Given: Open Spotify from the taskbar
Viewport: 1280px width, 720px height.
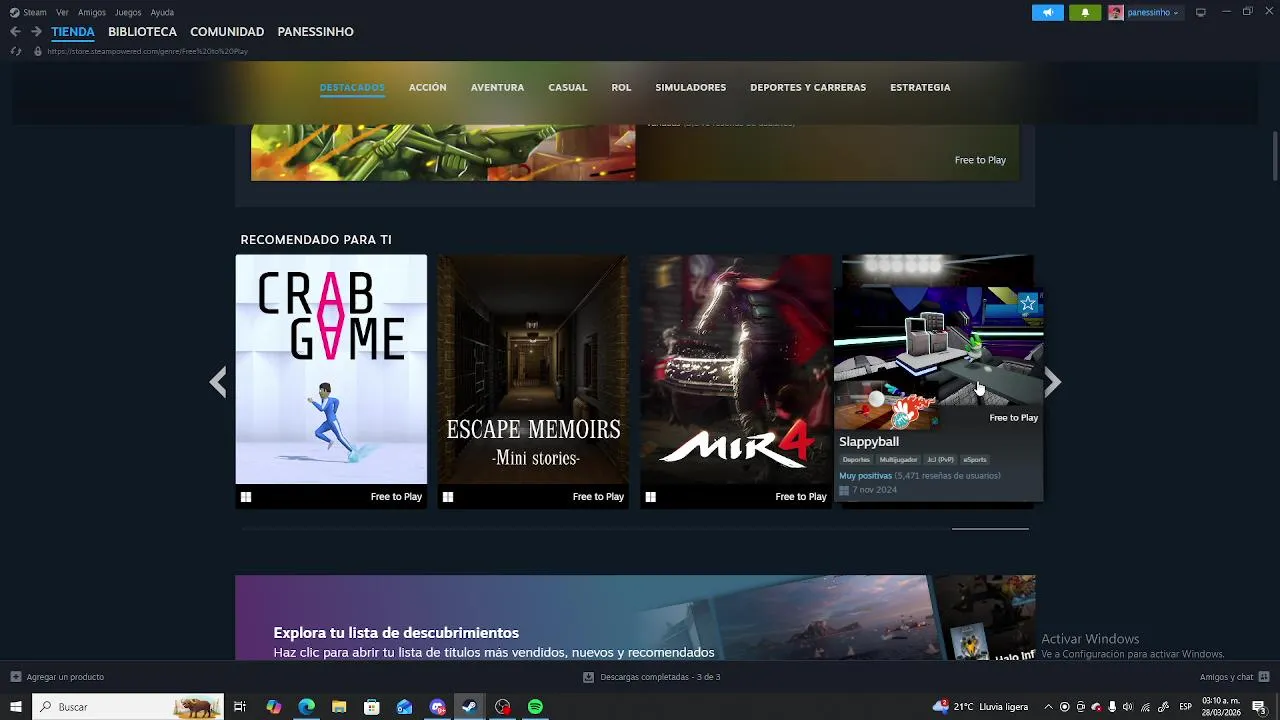Looking at the screenshot, I should pos(535,707).
